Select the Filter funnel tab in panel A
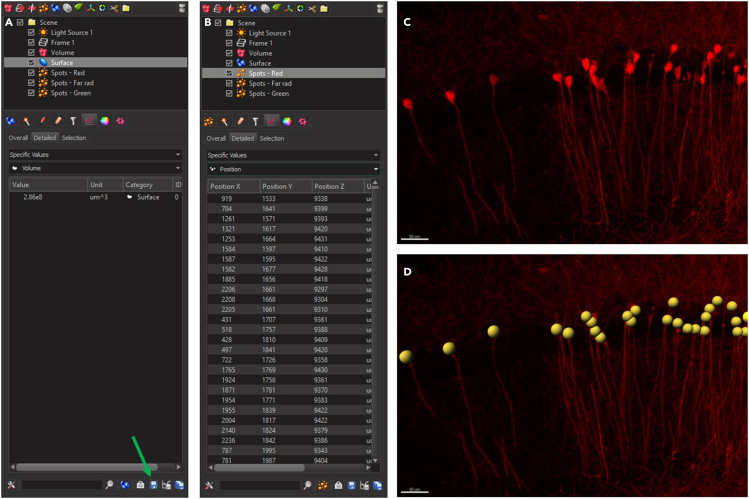This screenshot has width=749, height=499. tap(73, 121)
